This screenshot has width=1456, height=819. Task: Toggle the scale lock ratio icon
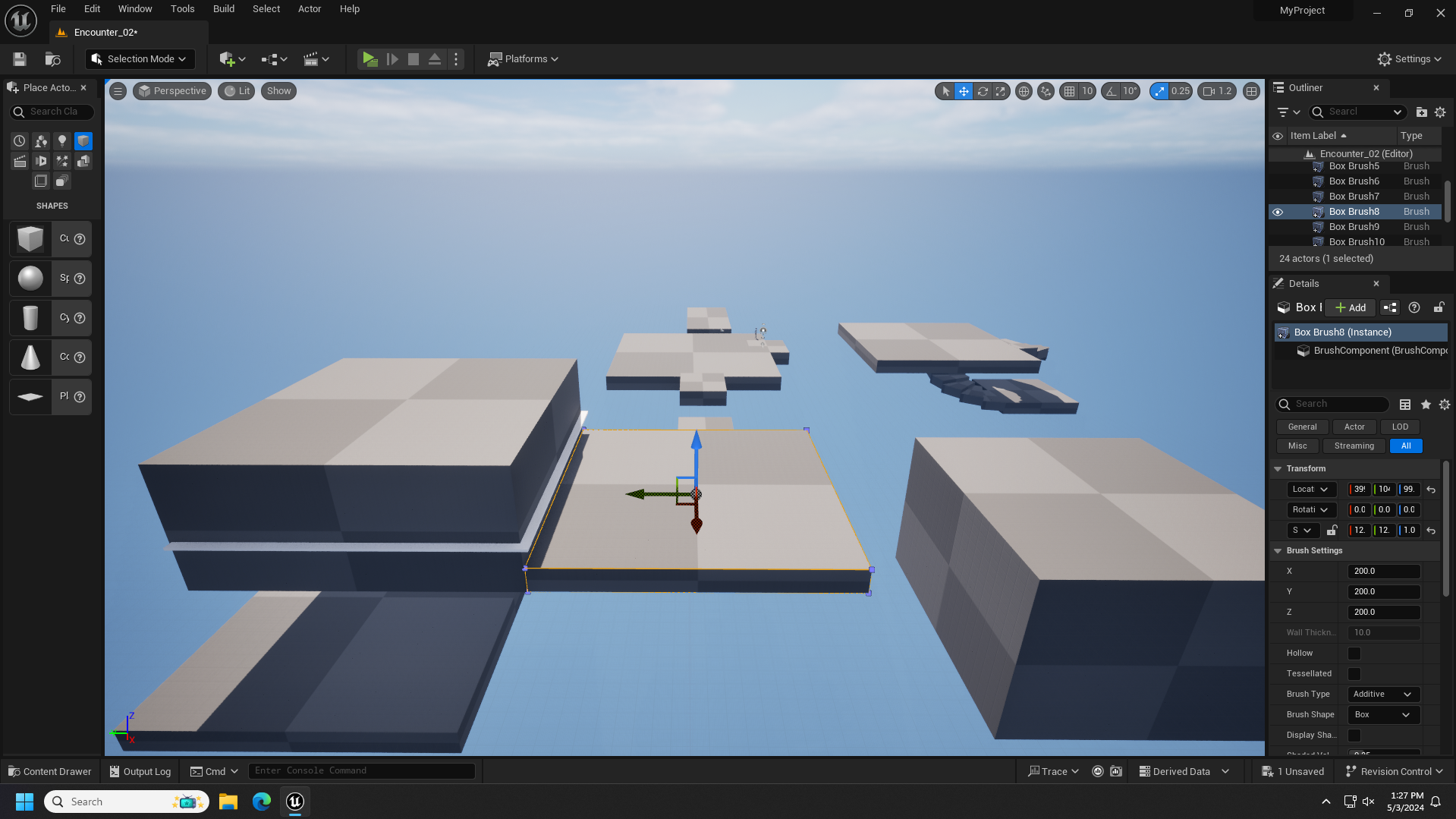click(1332, 531)
